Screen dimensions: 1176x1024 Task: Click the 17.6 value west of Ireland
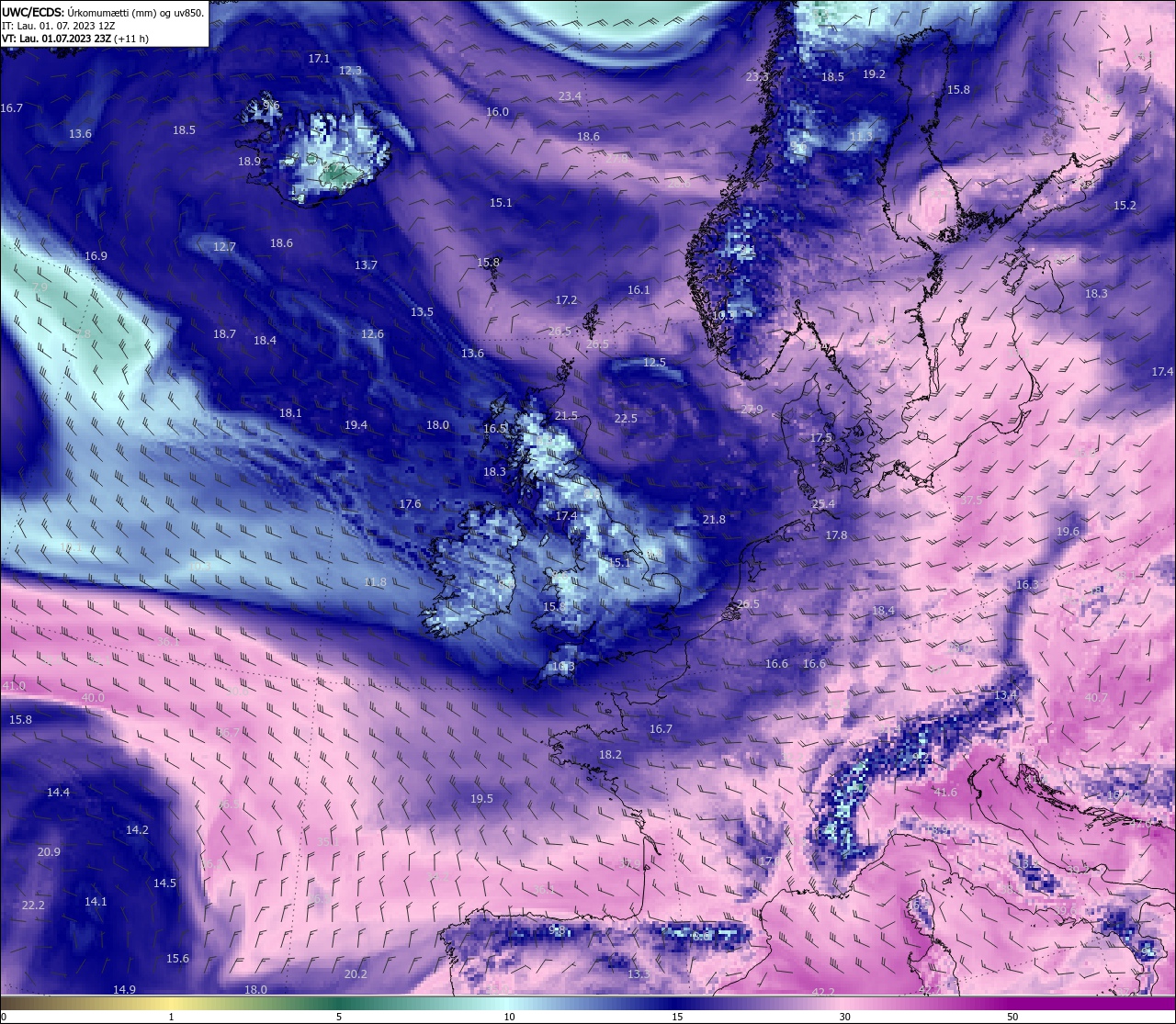pyautogui.click(x=410, y=504)
